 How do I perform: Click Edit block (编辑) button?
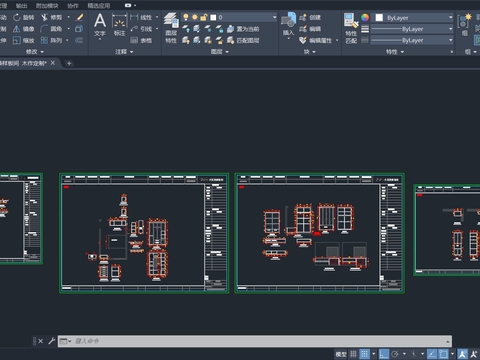tap(310, 29)
